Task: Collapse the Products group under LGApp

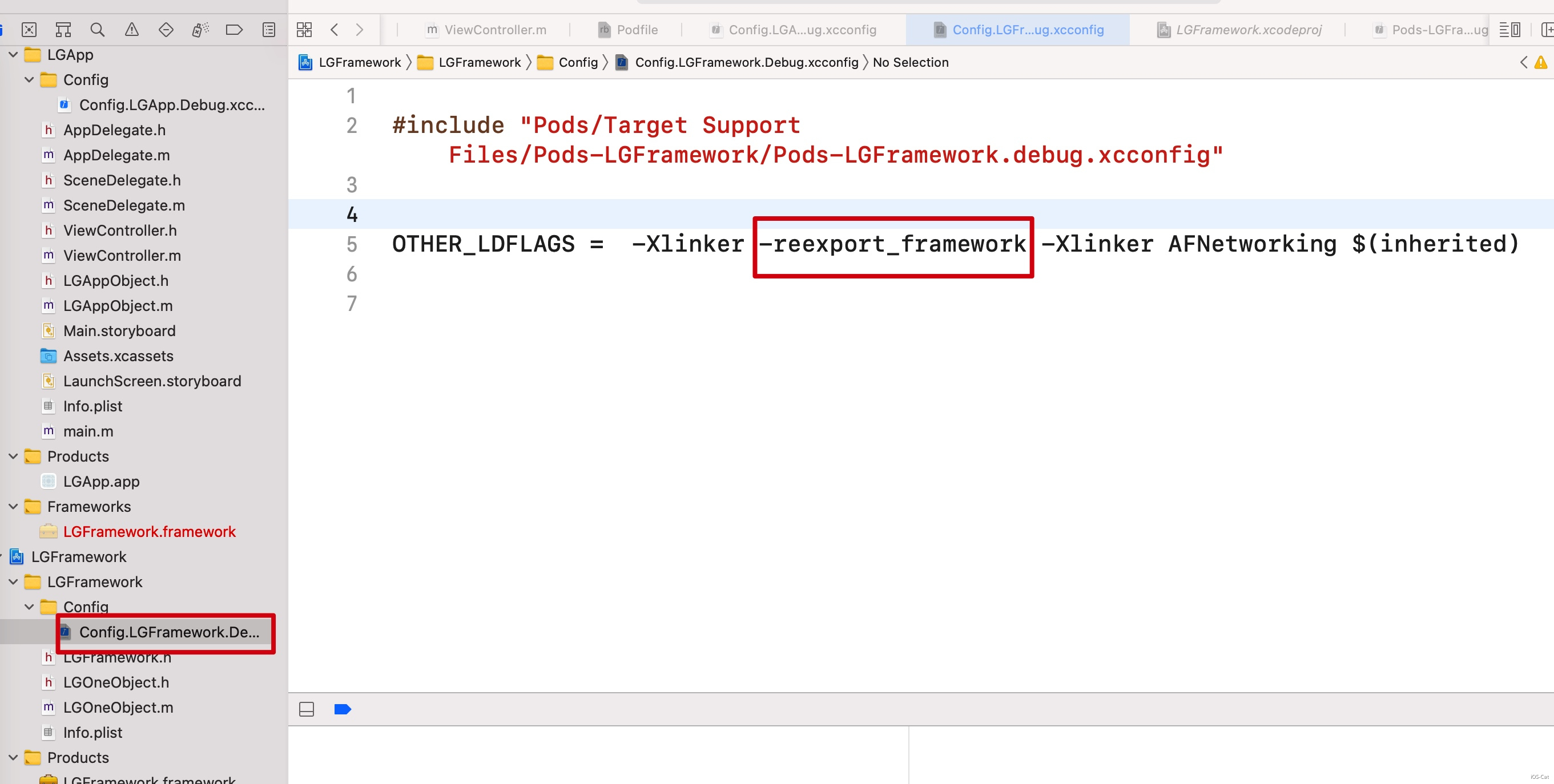Action: 13,456
